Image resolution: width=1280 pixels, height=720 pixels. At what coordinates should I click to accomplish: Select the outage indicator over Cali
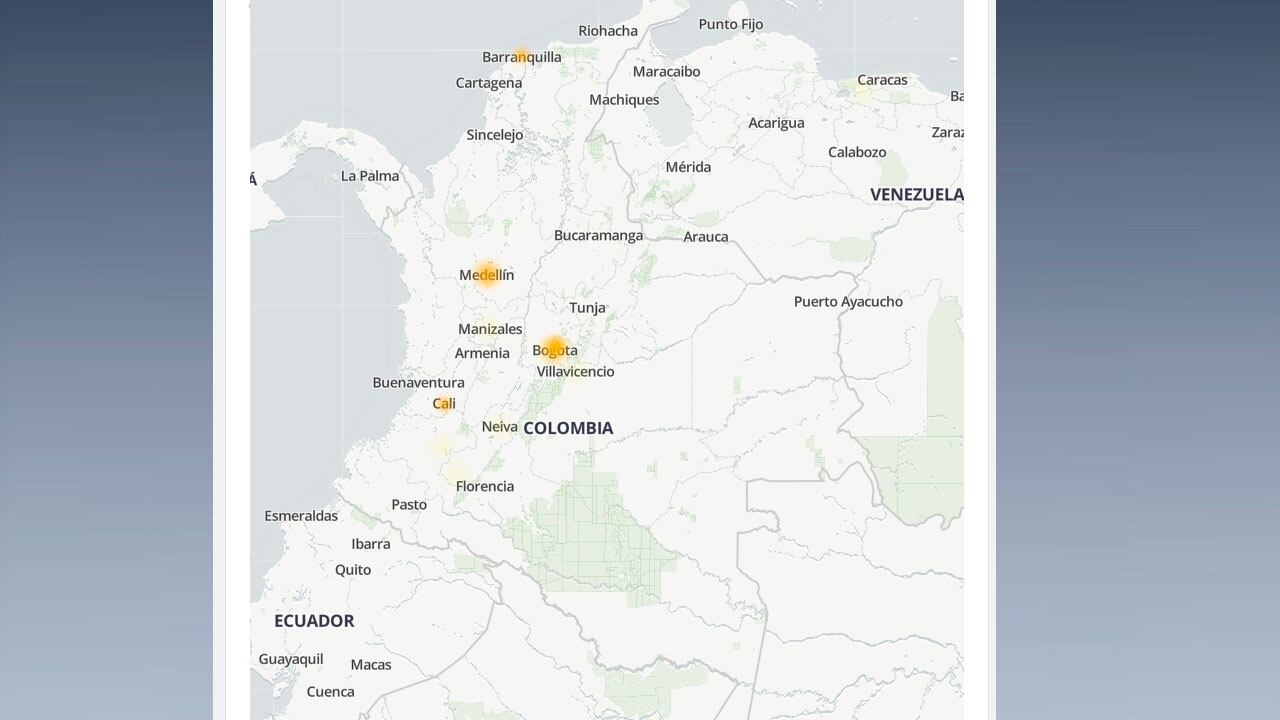[x=441, y=402]
